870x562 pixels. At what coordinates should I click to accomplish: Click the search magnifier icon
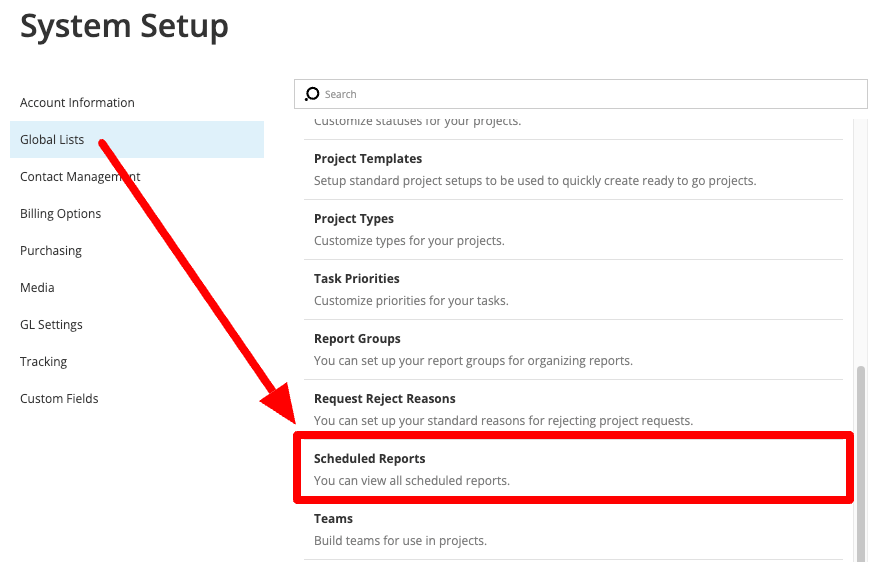pyautogui.click(x=312, y=94)
